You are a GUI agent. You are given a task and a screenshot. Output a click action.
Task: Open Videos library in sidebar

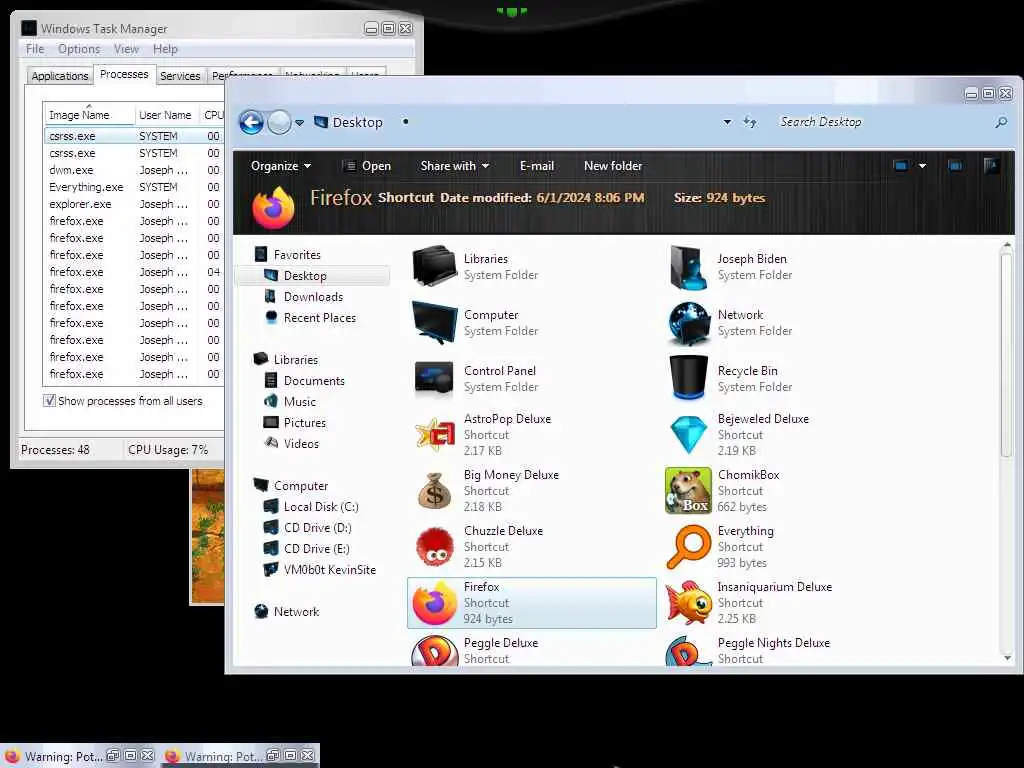[x=291, y=443]
